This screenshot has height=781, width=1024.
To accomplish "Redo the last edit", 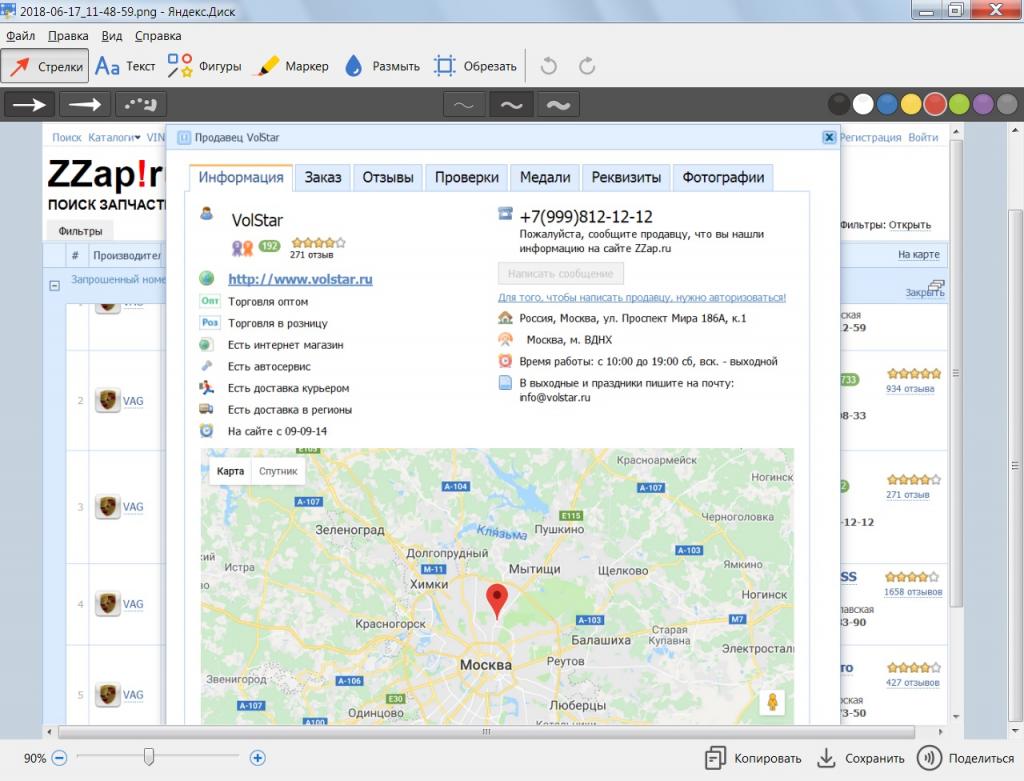I will (587, 66).
